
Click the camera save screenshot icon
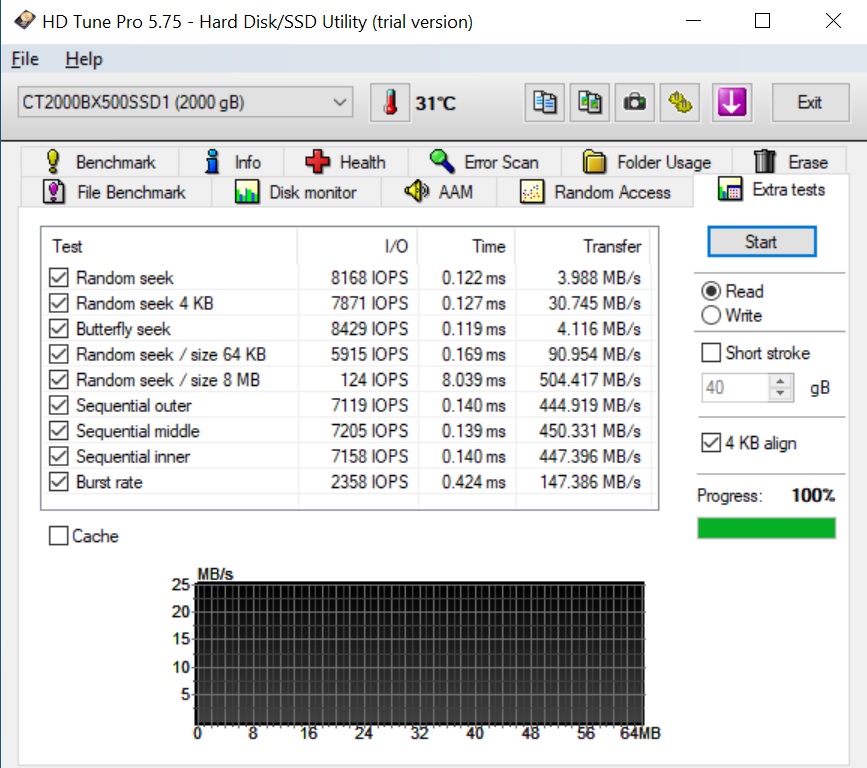click(634, 102)
